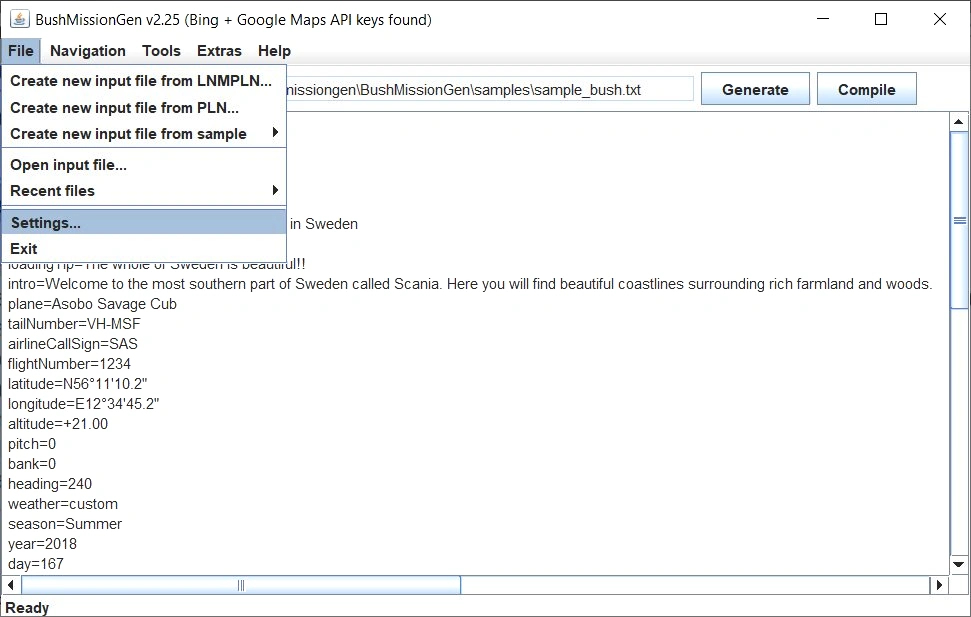Choose Exit in the File menu
The image size is (971, 617).
[24, 249]
